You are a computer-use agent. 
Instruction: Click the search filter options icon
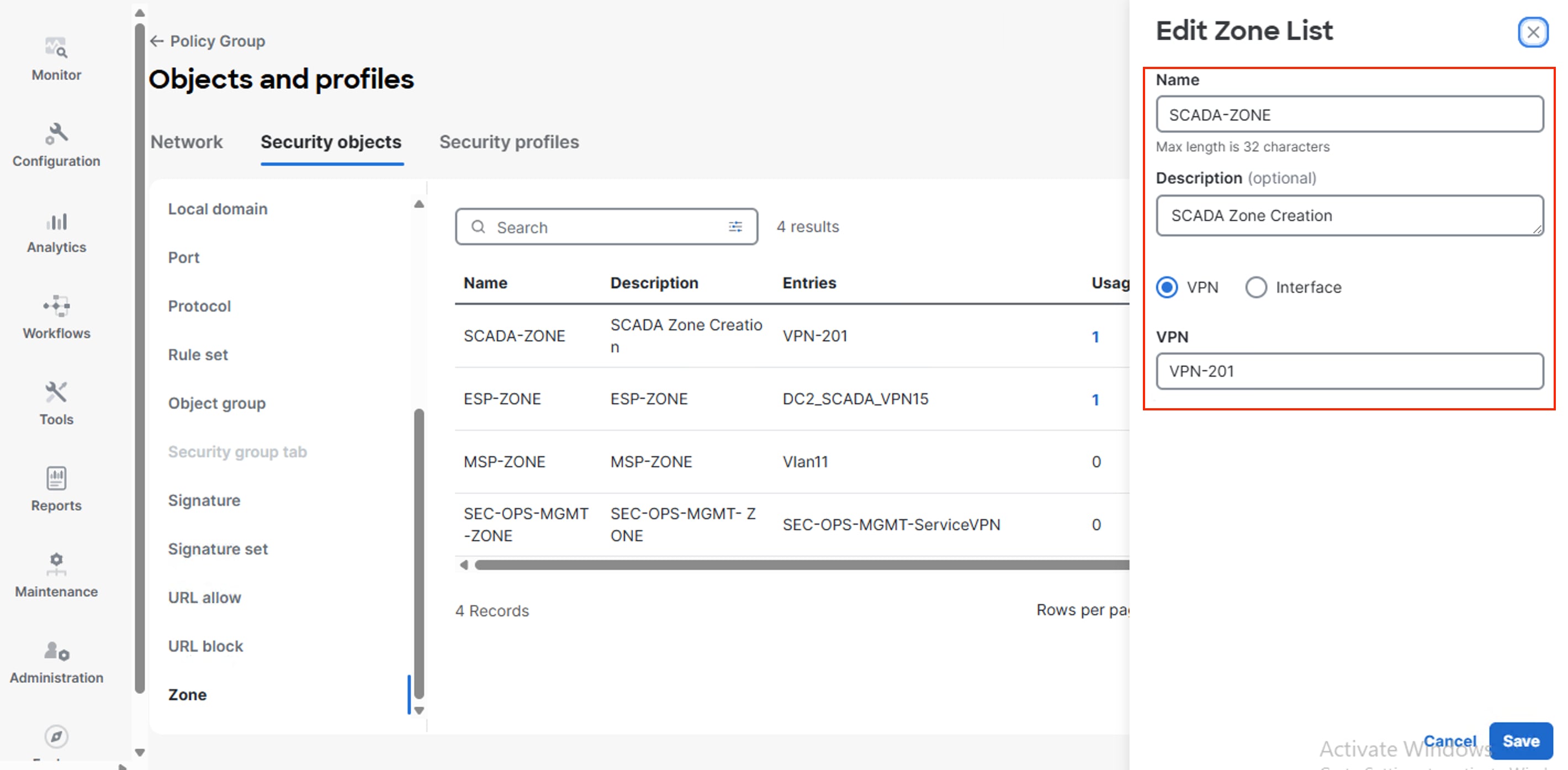(x=735, y=226)
